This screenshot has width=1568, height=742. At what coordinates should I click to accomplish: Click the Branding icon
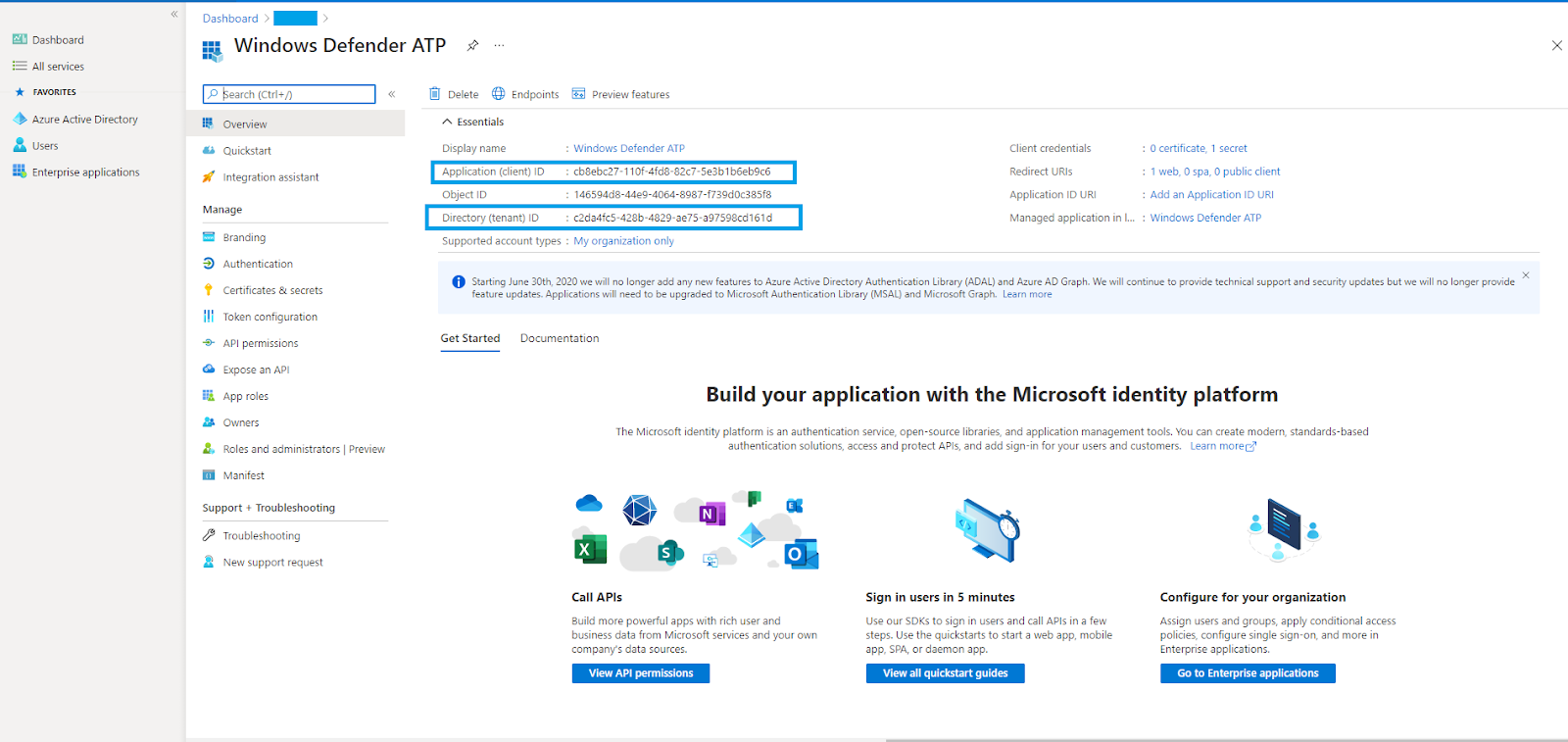pos(208,237)
